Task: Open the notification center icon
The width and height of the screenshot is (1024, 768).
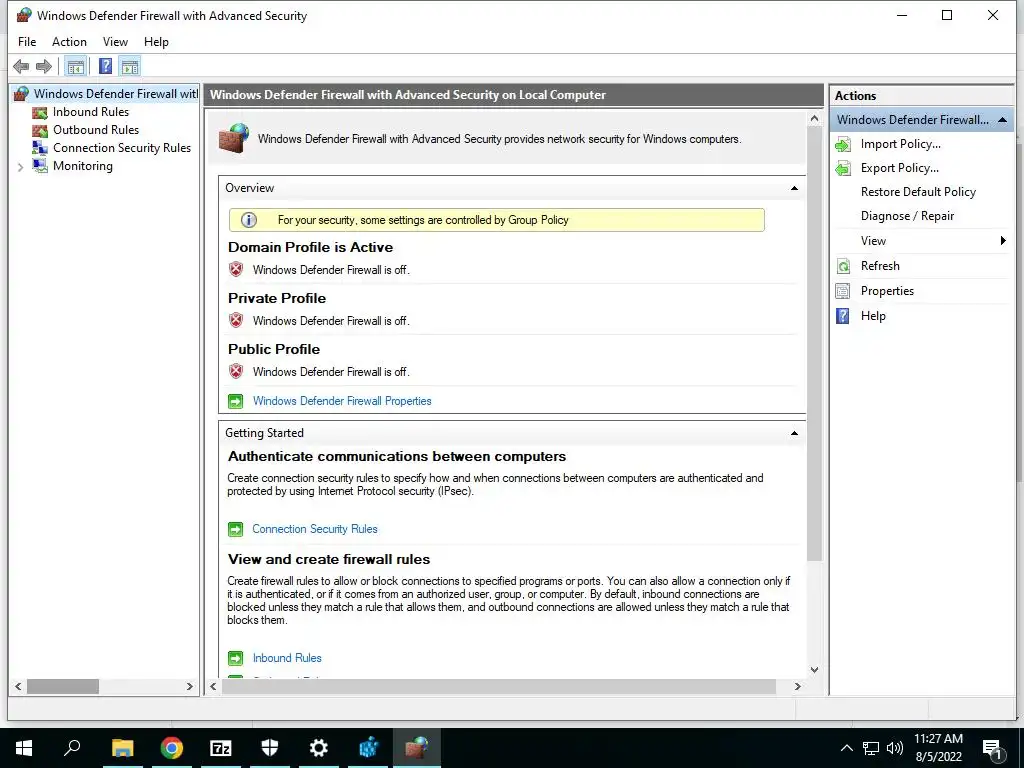Action: click(993, 749)
